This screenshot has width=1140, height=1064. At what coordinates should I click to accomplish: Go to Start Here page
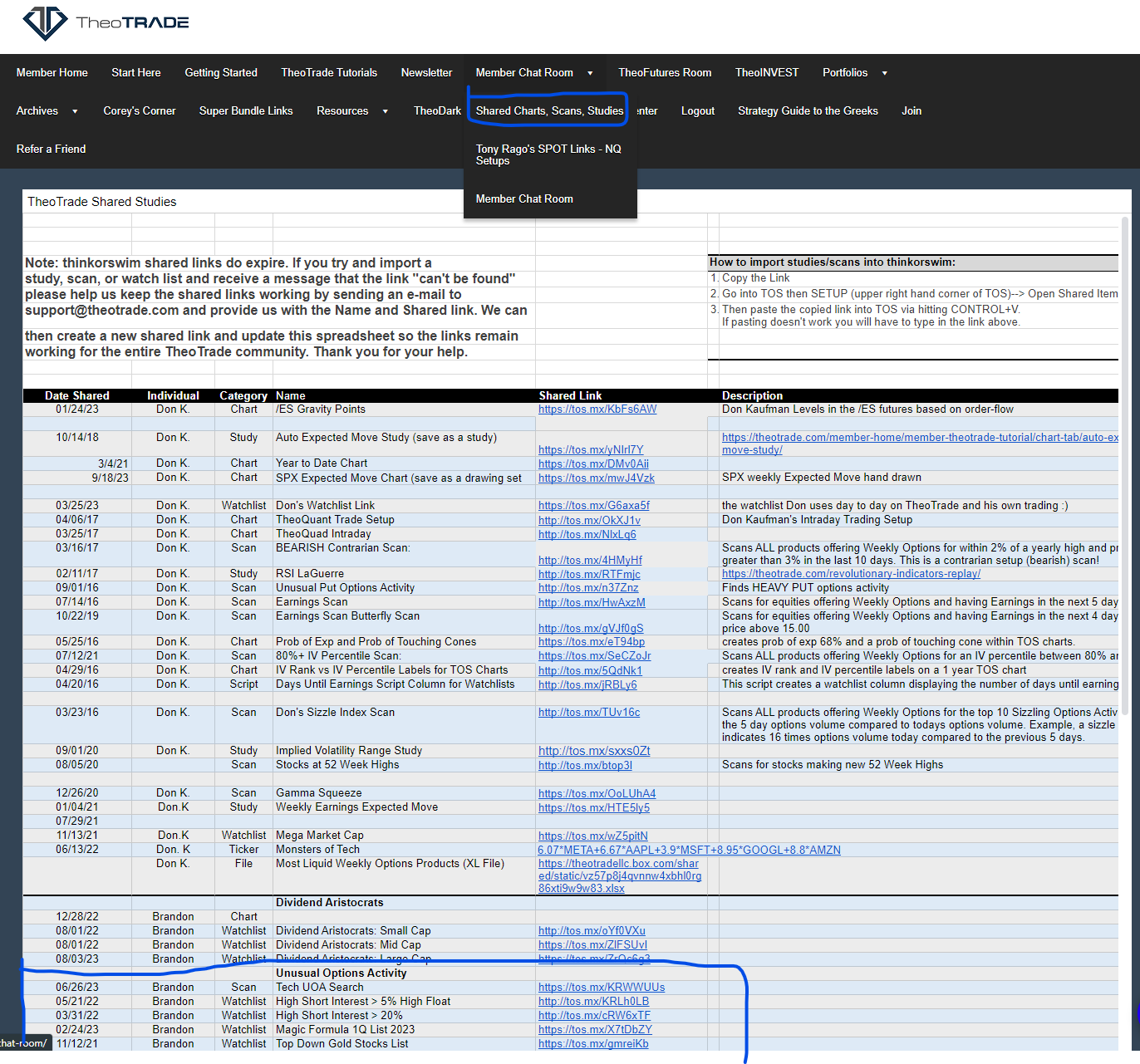[x=136, y=73]
